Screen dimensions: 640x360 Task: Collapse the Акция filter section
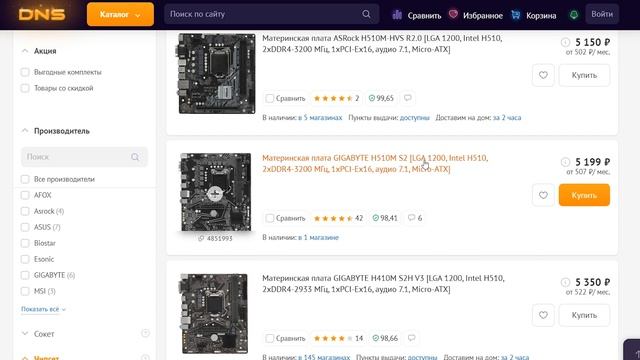pyautogui.click(x=25, y=51)
